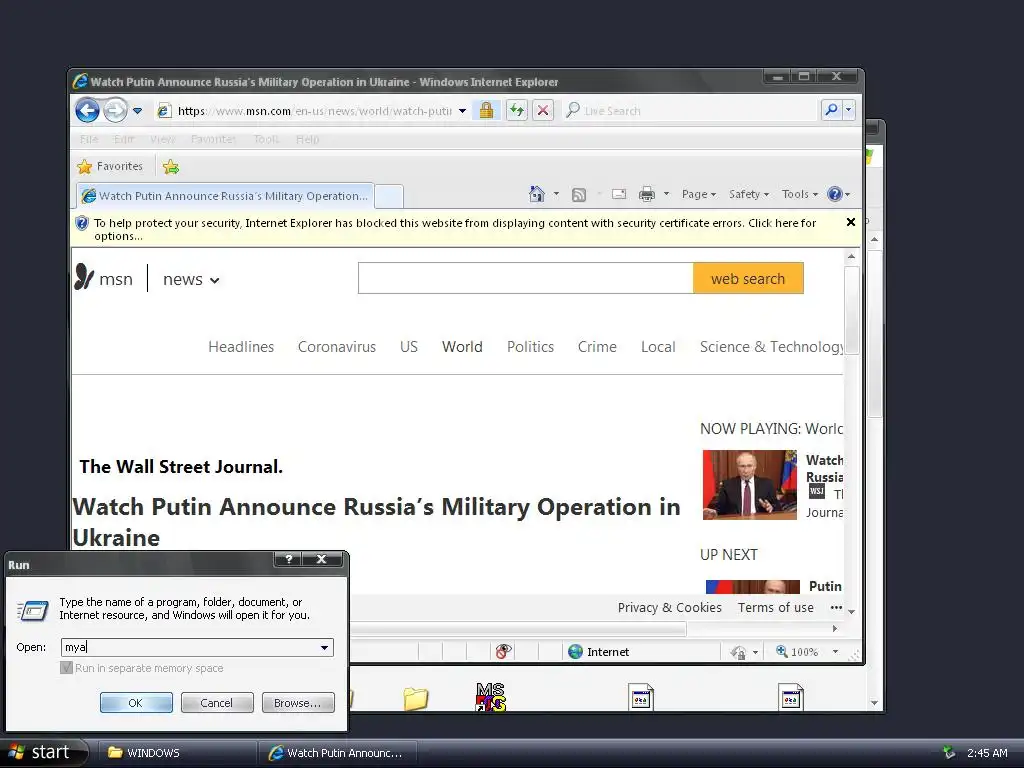The width and height of the screenshot is (1024, 768).
Task: Click the blocked content eye icon in status bar
Action: [503, 651]
